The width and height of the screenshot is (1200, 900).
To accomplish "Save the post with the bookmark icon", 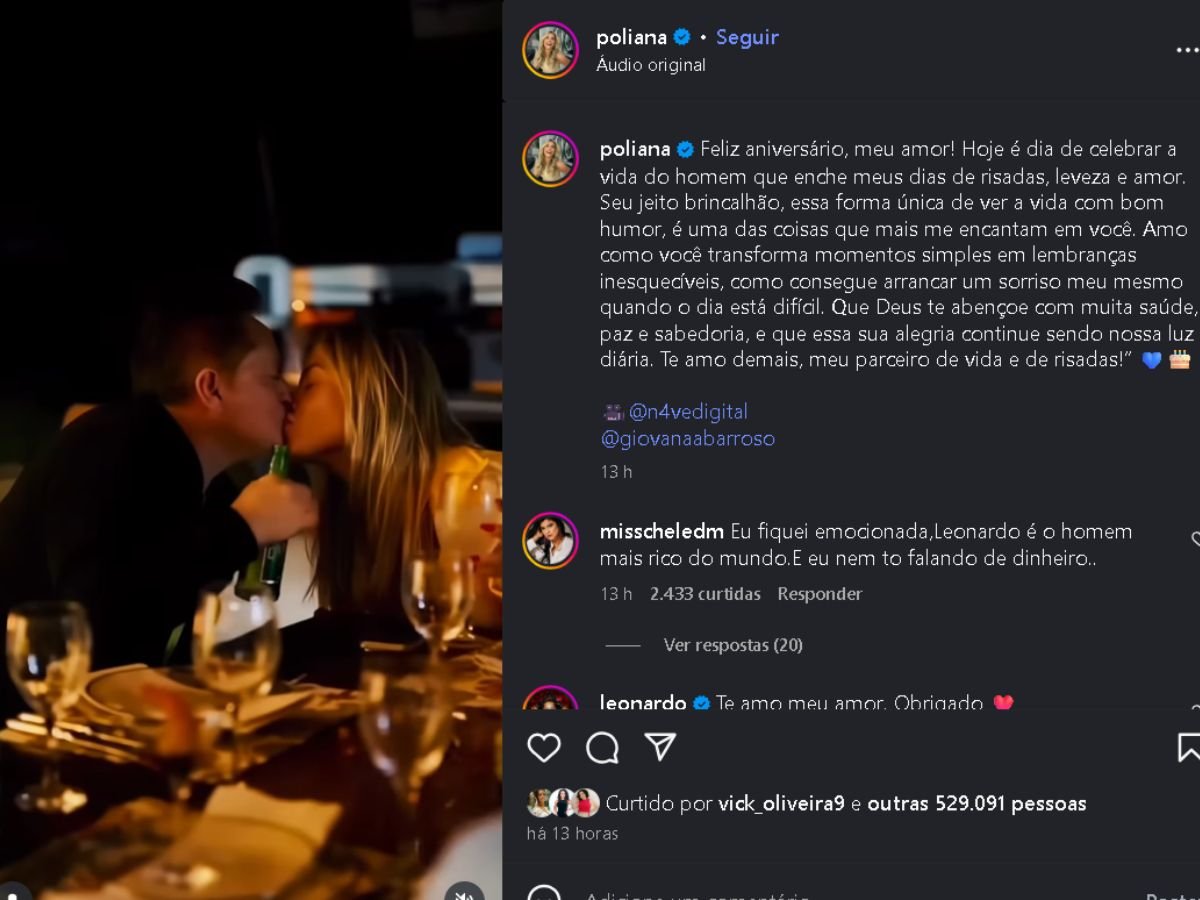I will point(1189,748).
